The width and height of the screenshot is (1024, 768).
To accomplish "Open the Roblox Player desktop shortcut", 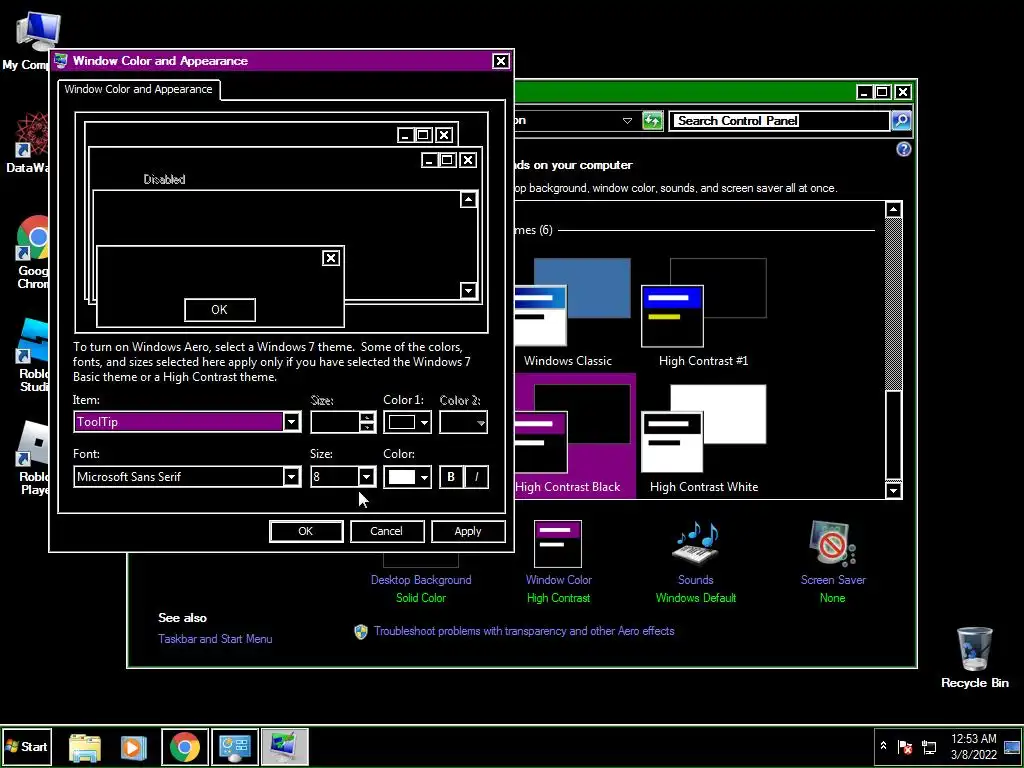I will click(x=31, y=458).
